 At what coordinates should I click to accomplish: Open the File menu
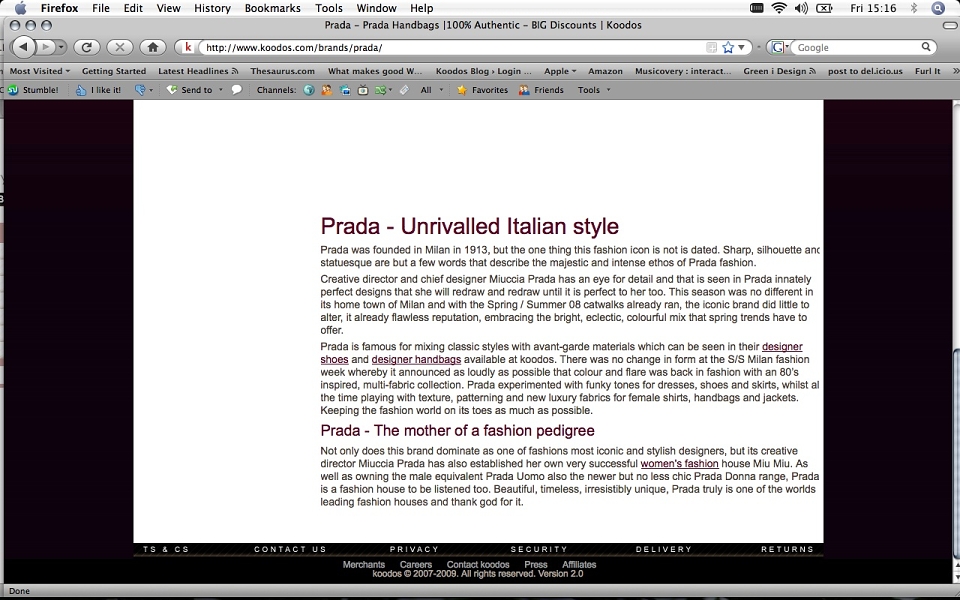[100, 8]
